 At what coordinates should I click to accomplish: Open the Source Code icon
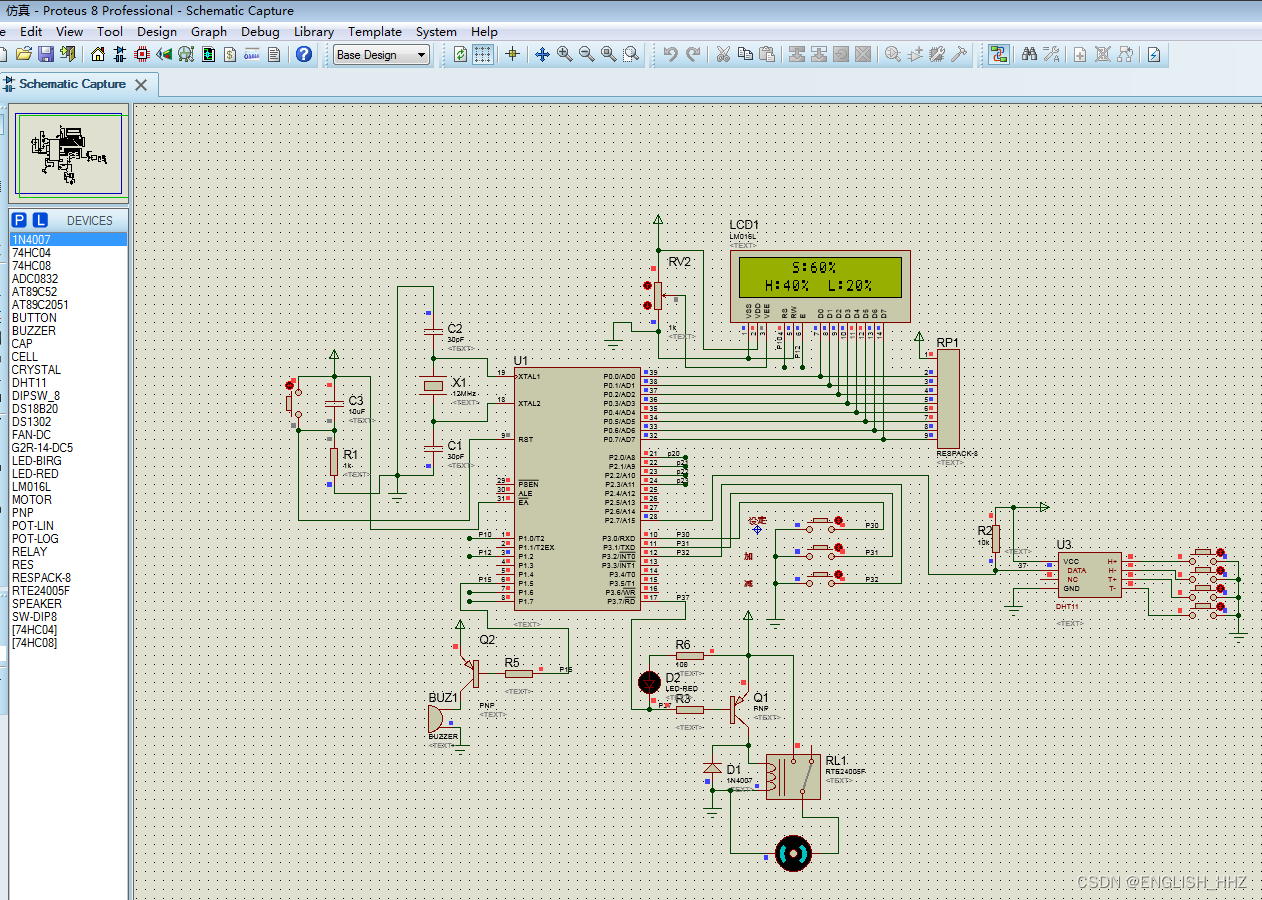point(252,54)
